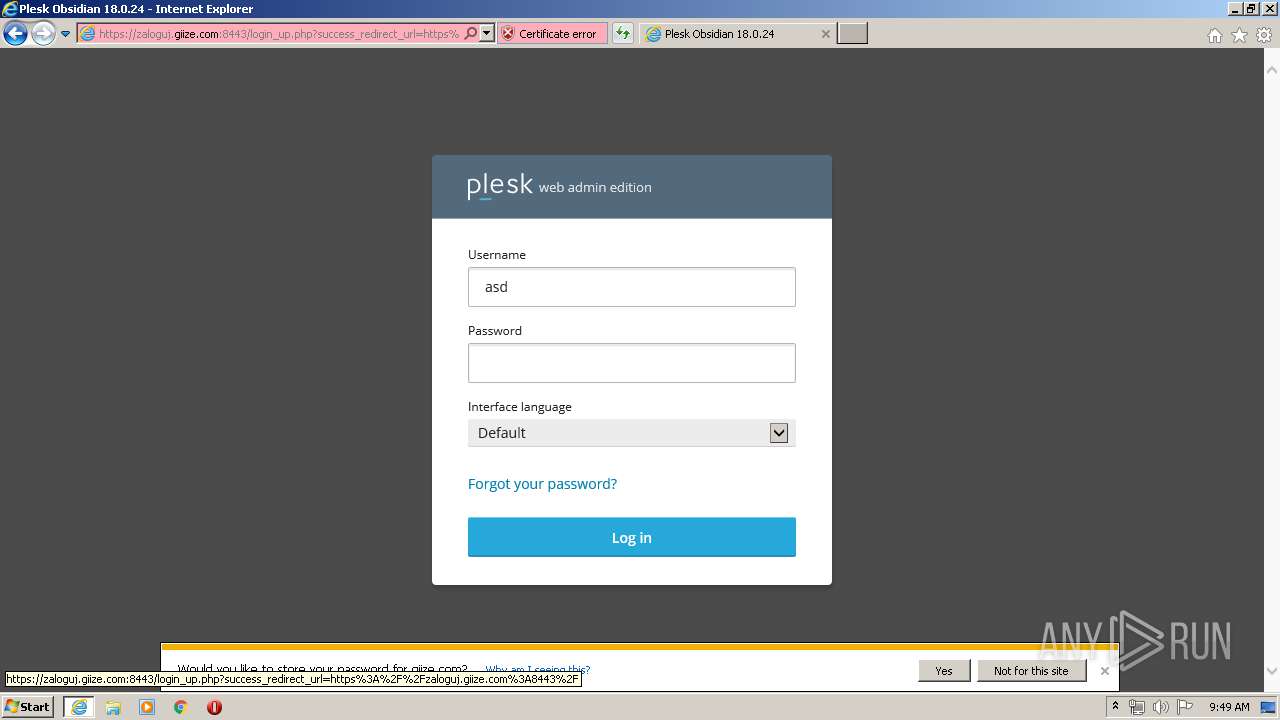Click the network tray icon
Viewport: 1280px width, 720px height.
tap(1137, 707)
